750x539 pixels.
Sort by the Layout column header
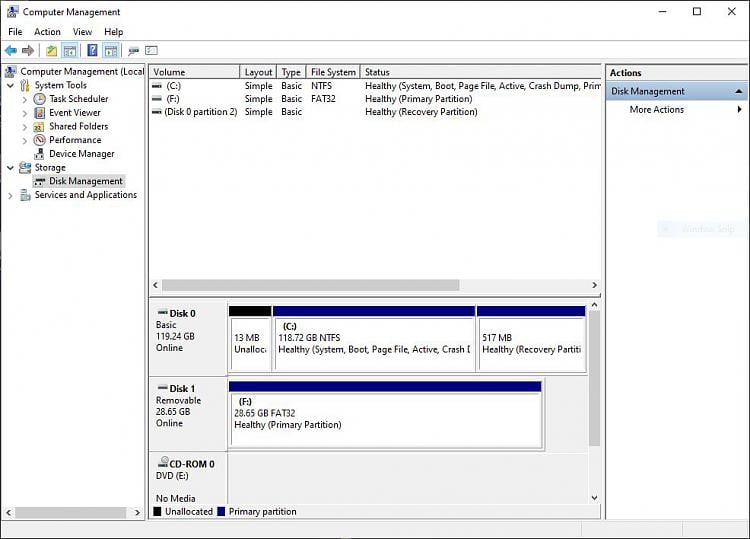[258, 72]
